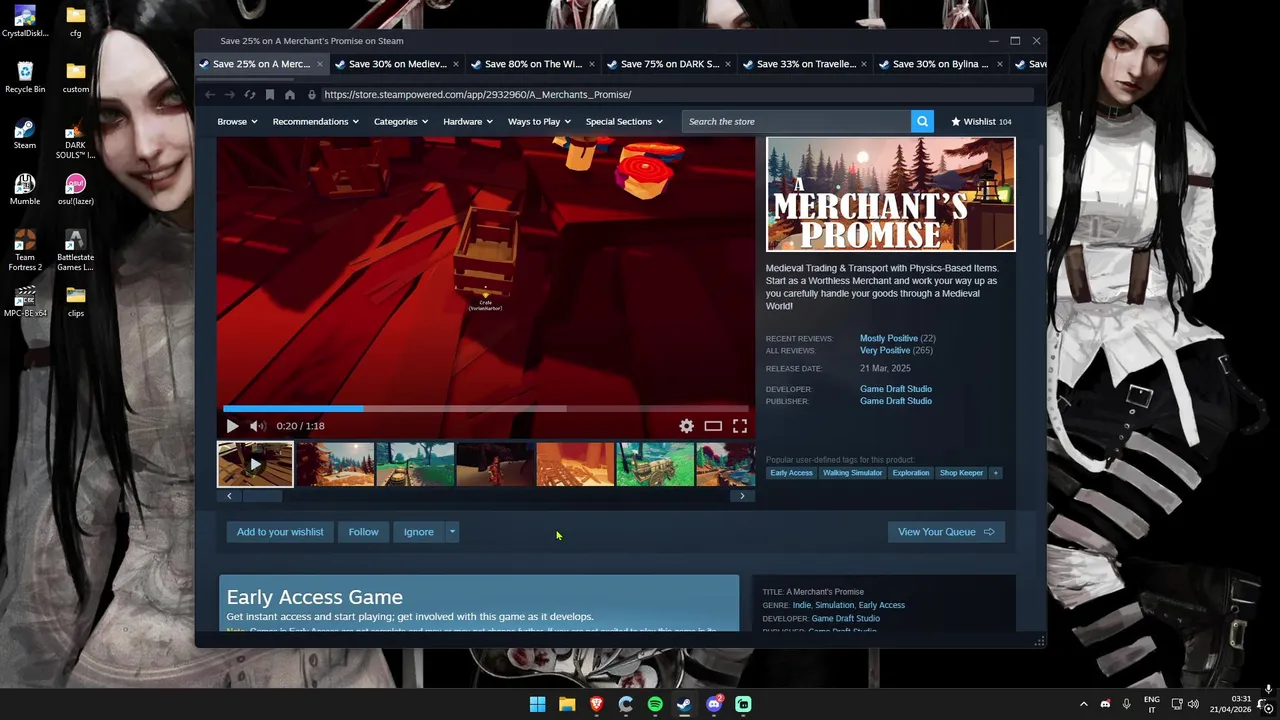Open Recycle Bin desktop icon

click(25, 77)
